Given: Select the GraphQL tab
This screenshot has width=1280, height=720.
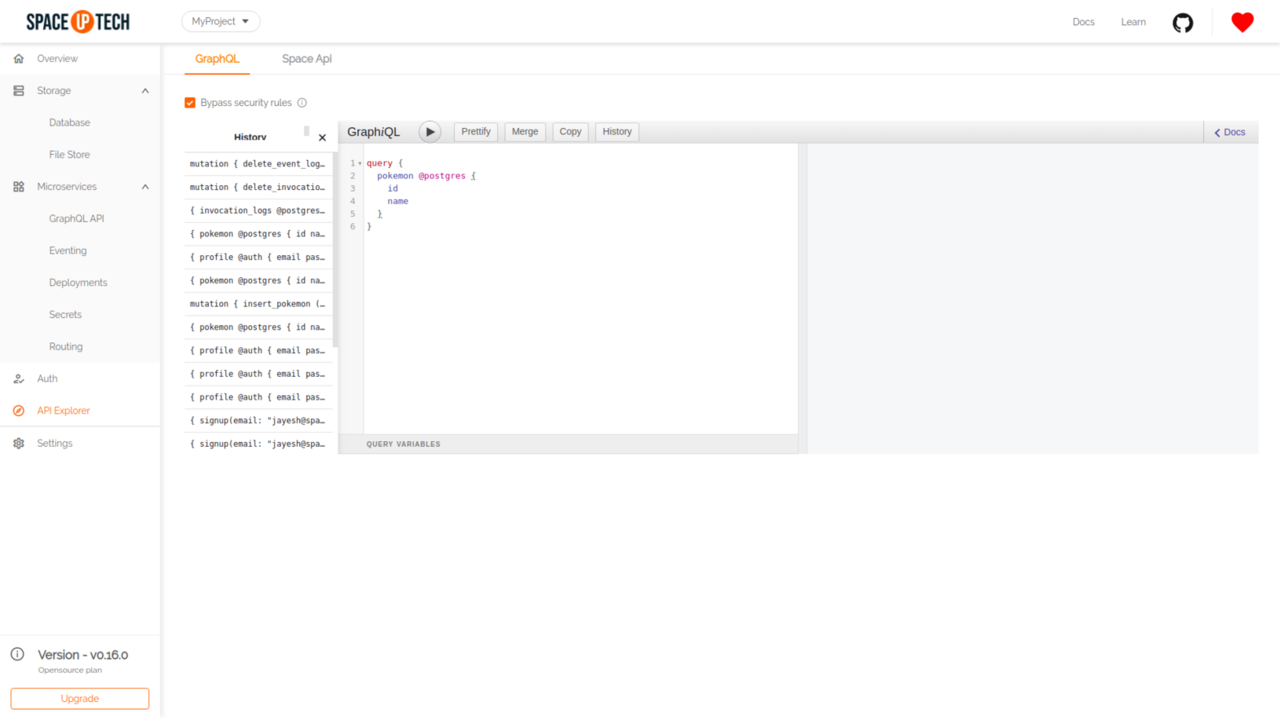Looking at the screenshot, I should (x=217, y=59).
